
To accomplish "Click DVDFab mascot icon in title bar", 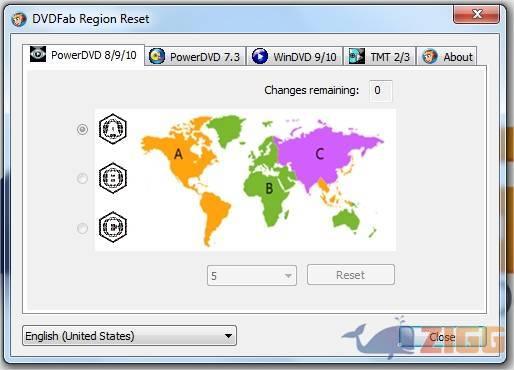I will (19, 19).
